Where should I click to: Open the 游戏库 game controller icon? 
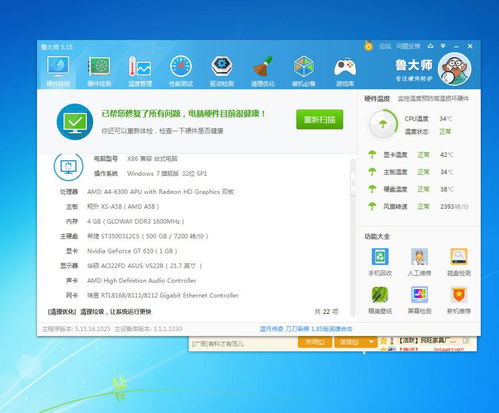click(x=345, y=71)
